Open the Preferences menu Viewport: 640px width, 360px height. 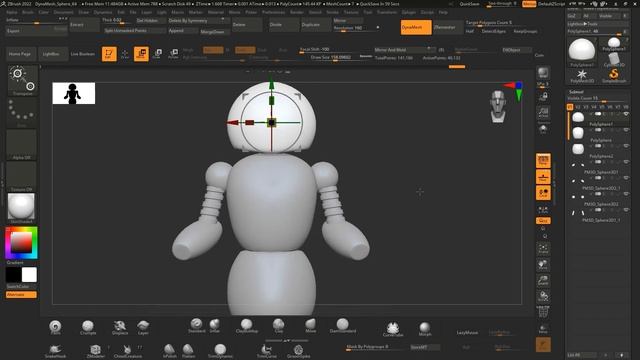[273, 12]
